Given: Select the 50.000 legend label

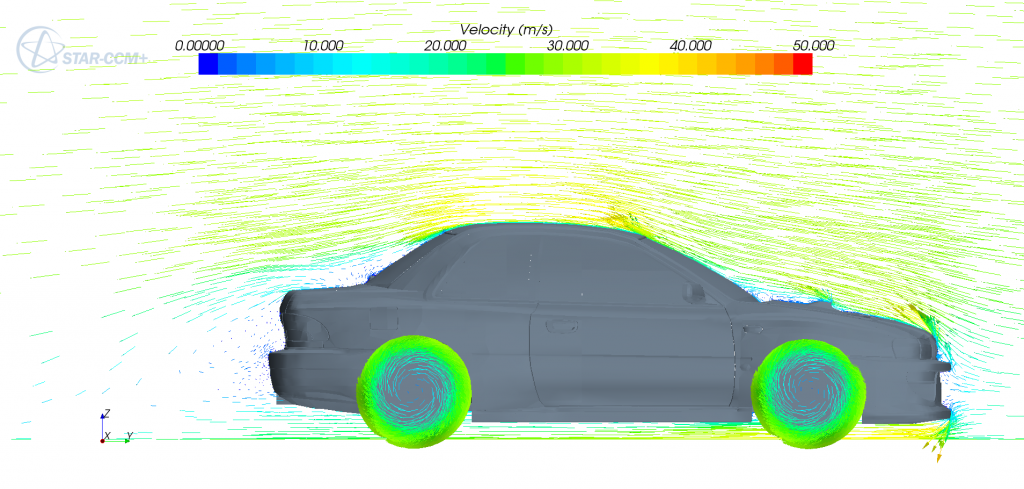Looking at the screenshot, I should (815, 46).
